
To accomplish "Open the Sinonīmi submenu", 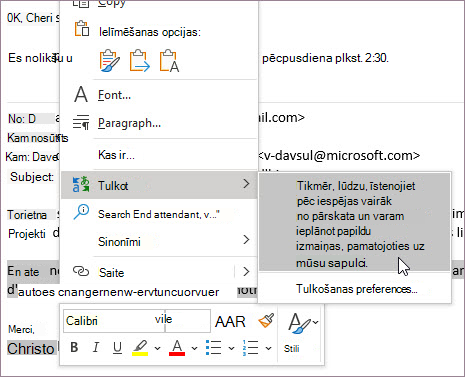I will (159, 241).
